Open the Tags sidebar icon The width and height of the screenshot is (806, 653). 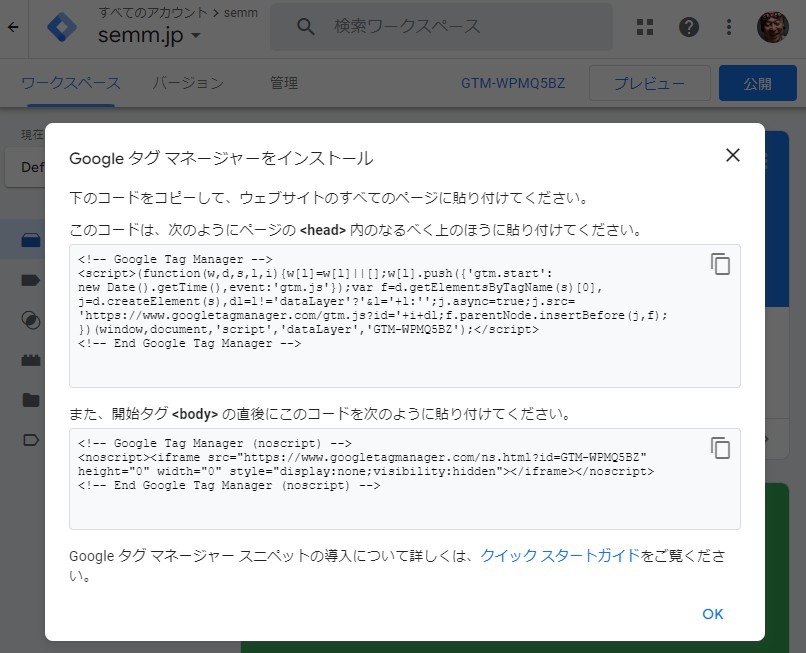click(x=30, y=280)
